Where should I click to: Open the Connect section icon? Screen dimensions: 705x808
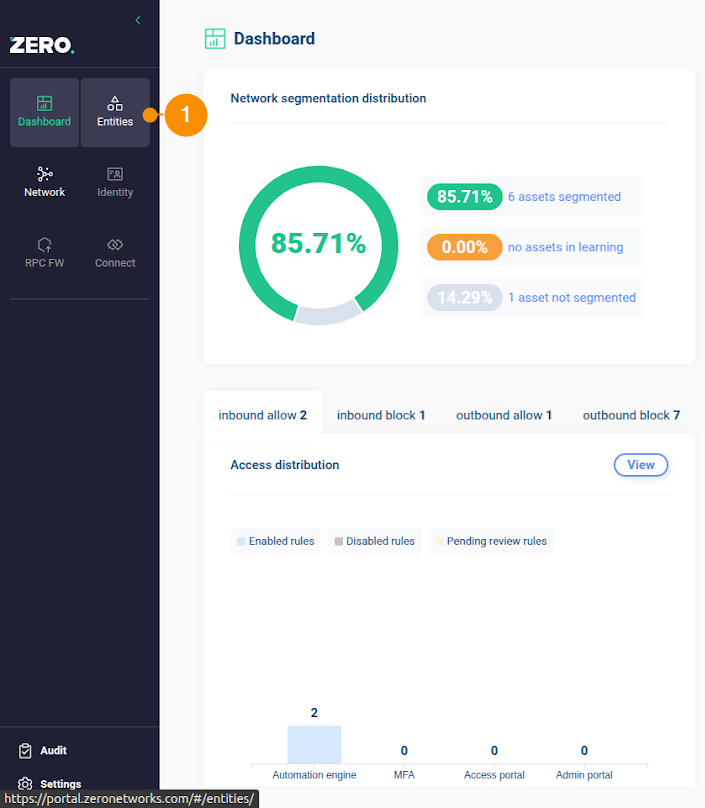[x=115, y=245]
